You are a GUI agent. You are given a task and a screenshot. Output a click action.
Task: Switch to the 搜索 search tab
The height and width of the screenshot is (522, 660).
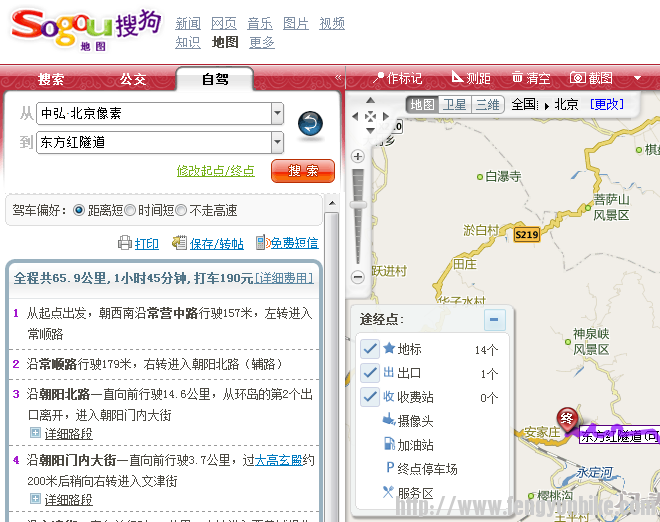51,79
